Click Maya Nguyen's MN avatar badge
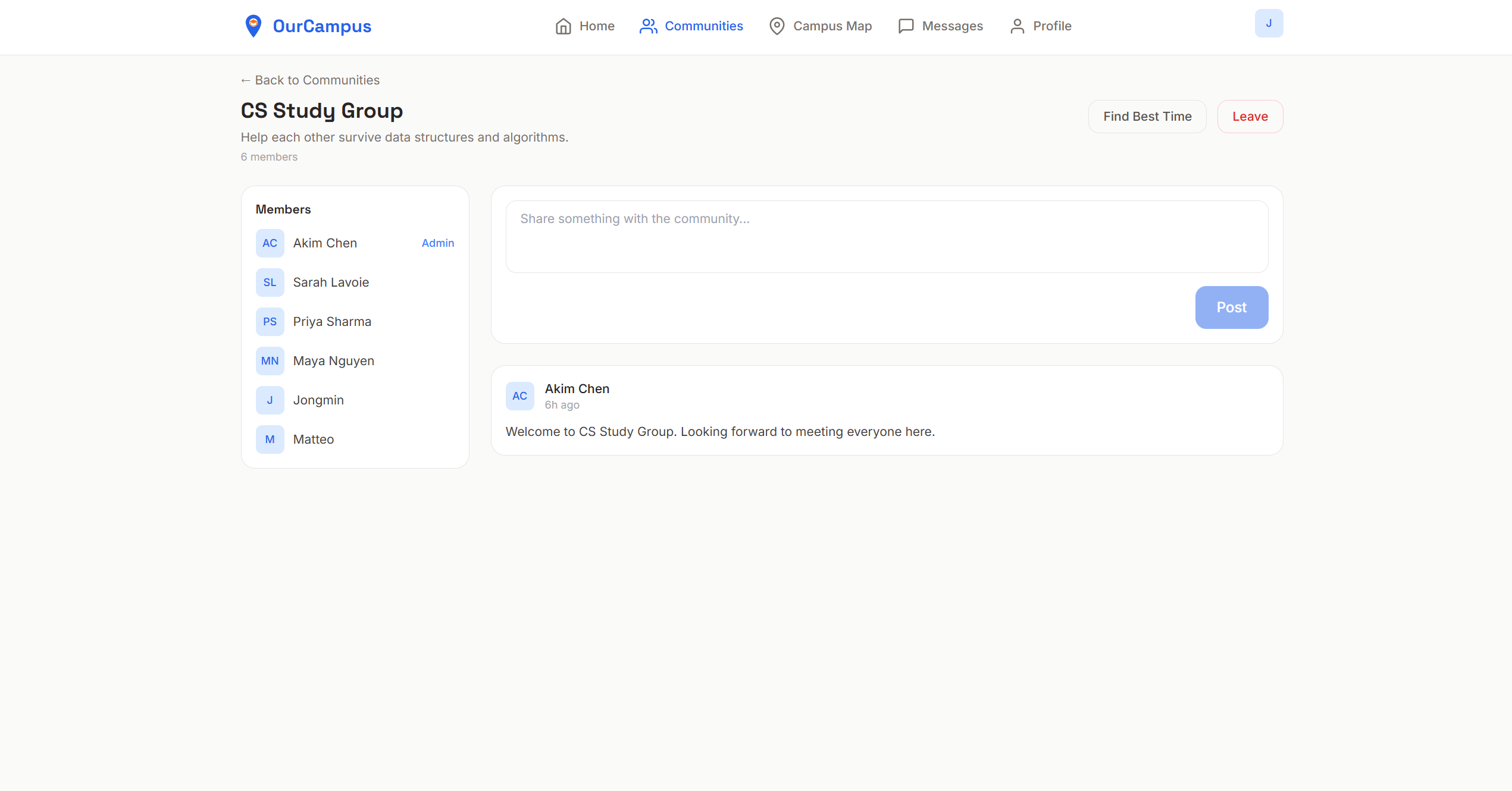1512x791 pixels. (x=270, y=360)
